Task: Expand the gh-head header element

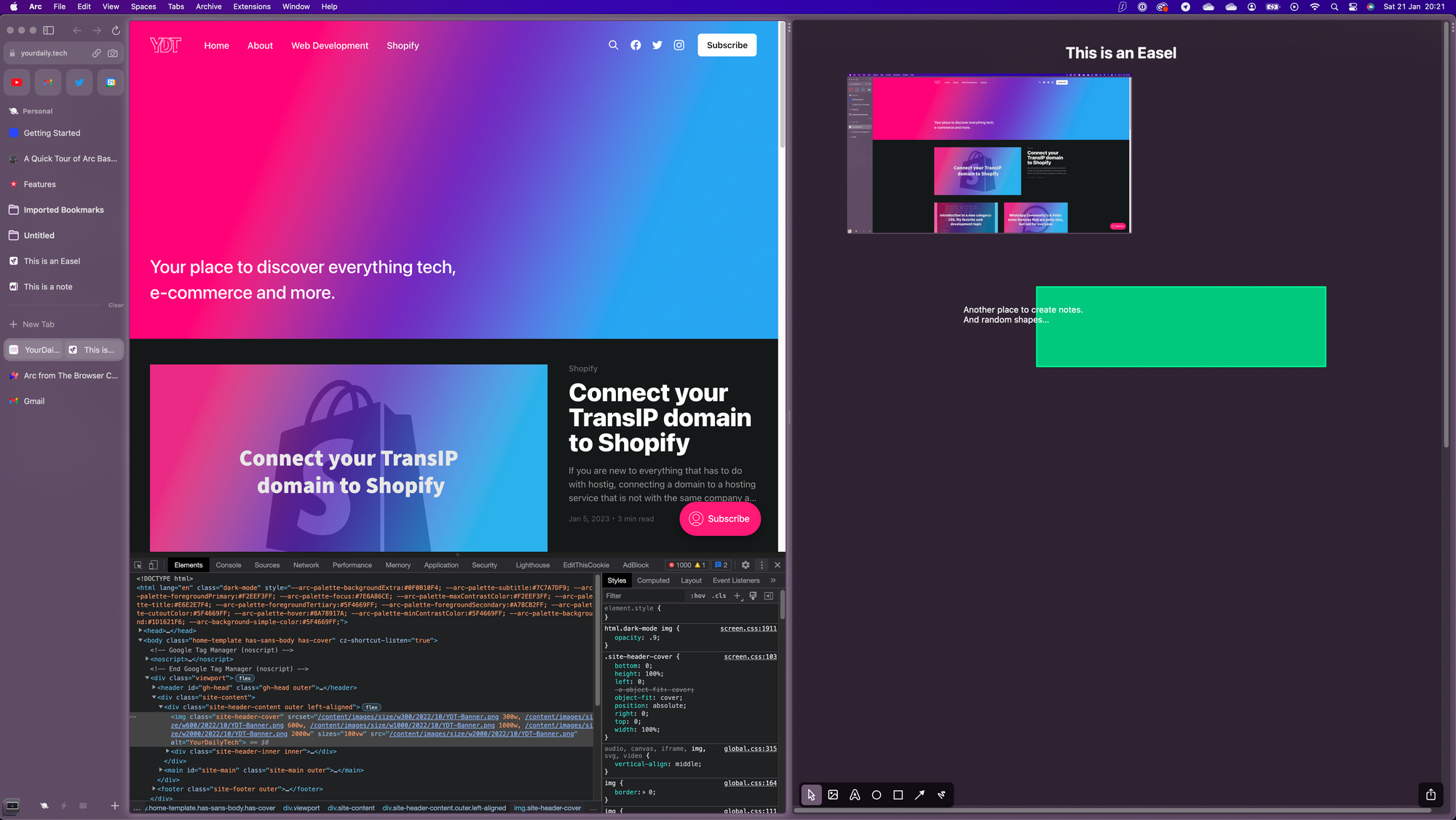Action: (154, 687)
